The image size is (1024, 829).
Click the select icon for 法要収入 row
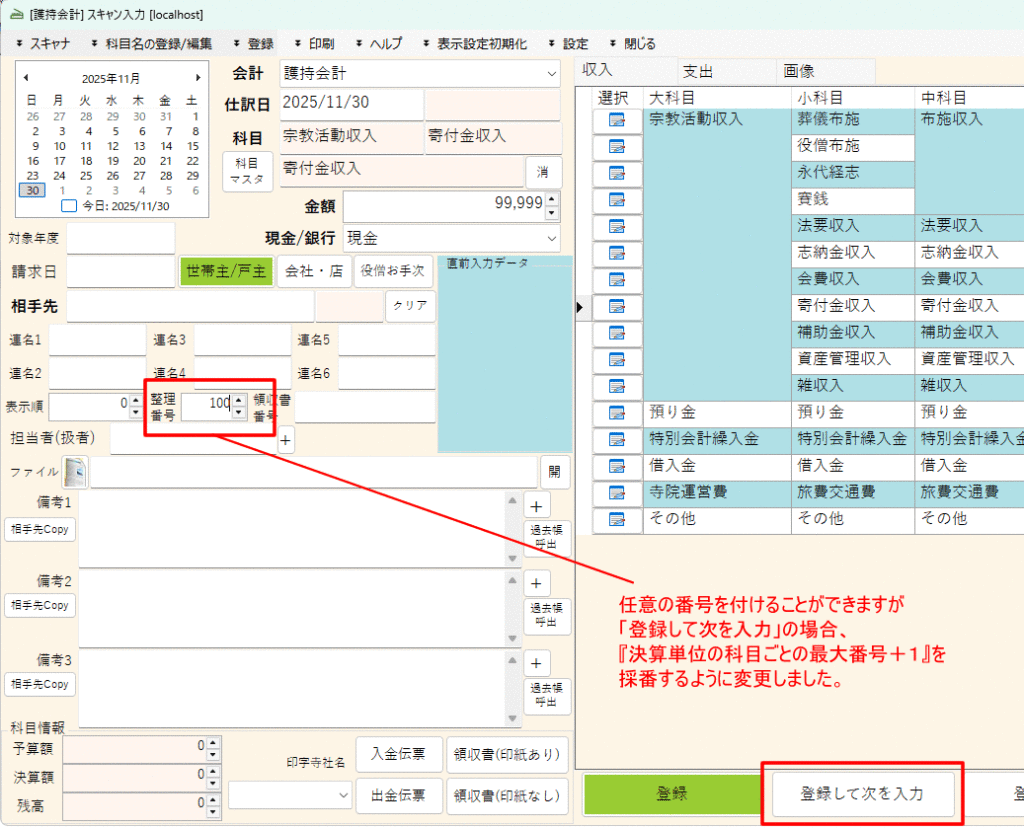tap(616, 226)
